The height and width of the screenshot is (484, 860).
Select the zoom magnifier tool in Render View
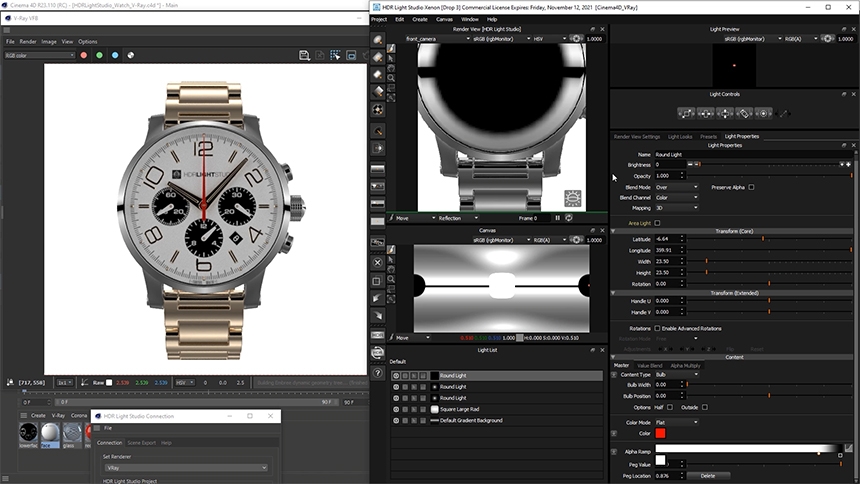[x=391, y=78]
